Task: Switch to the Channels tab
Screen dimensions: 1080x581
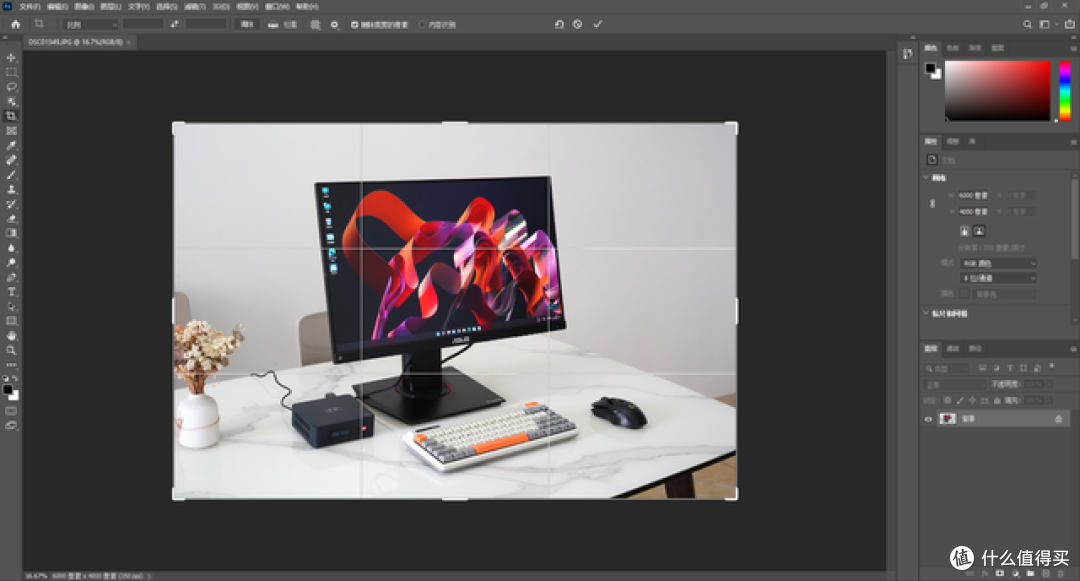Action: coord(953,348)
